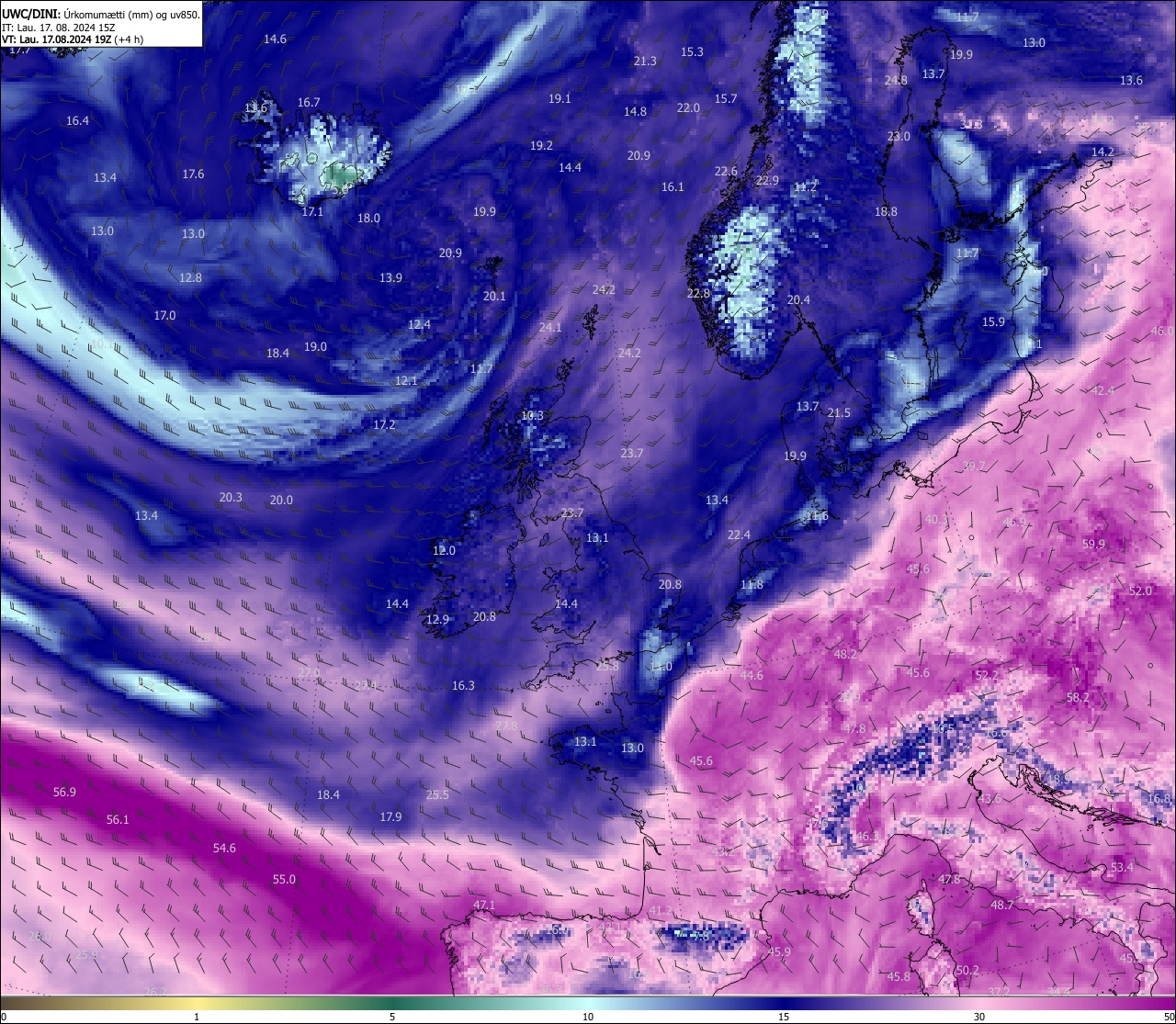The width and height of the screenshot is (1176, 1024).
Task: Click the 17.6 value label
Action: click(193, 174)
